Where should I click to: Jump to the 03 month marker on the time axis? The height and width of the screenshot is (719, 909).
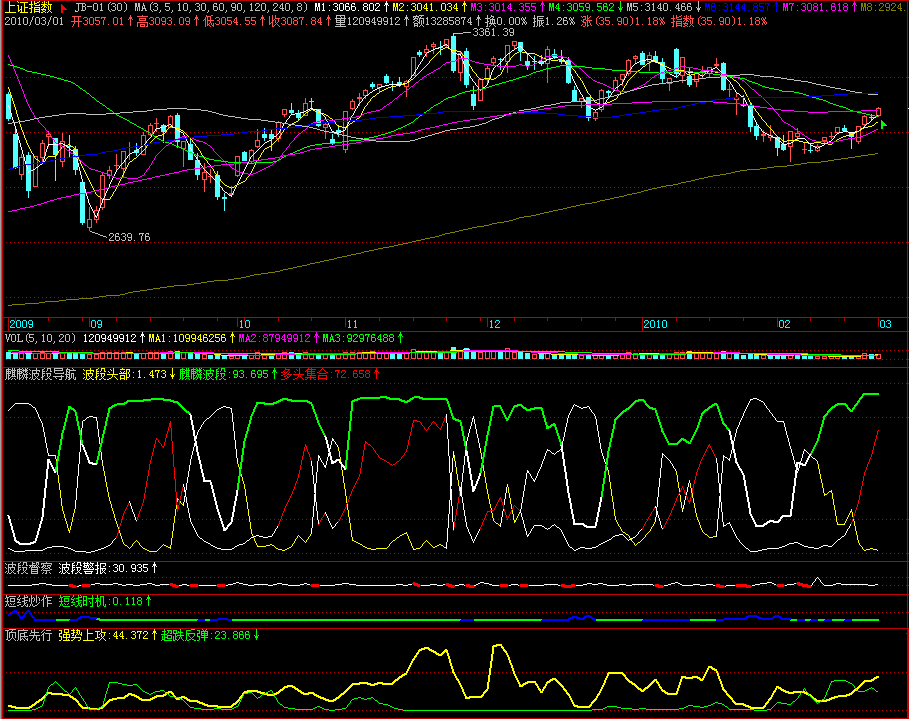pos(885,324)
